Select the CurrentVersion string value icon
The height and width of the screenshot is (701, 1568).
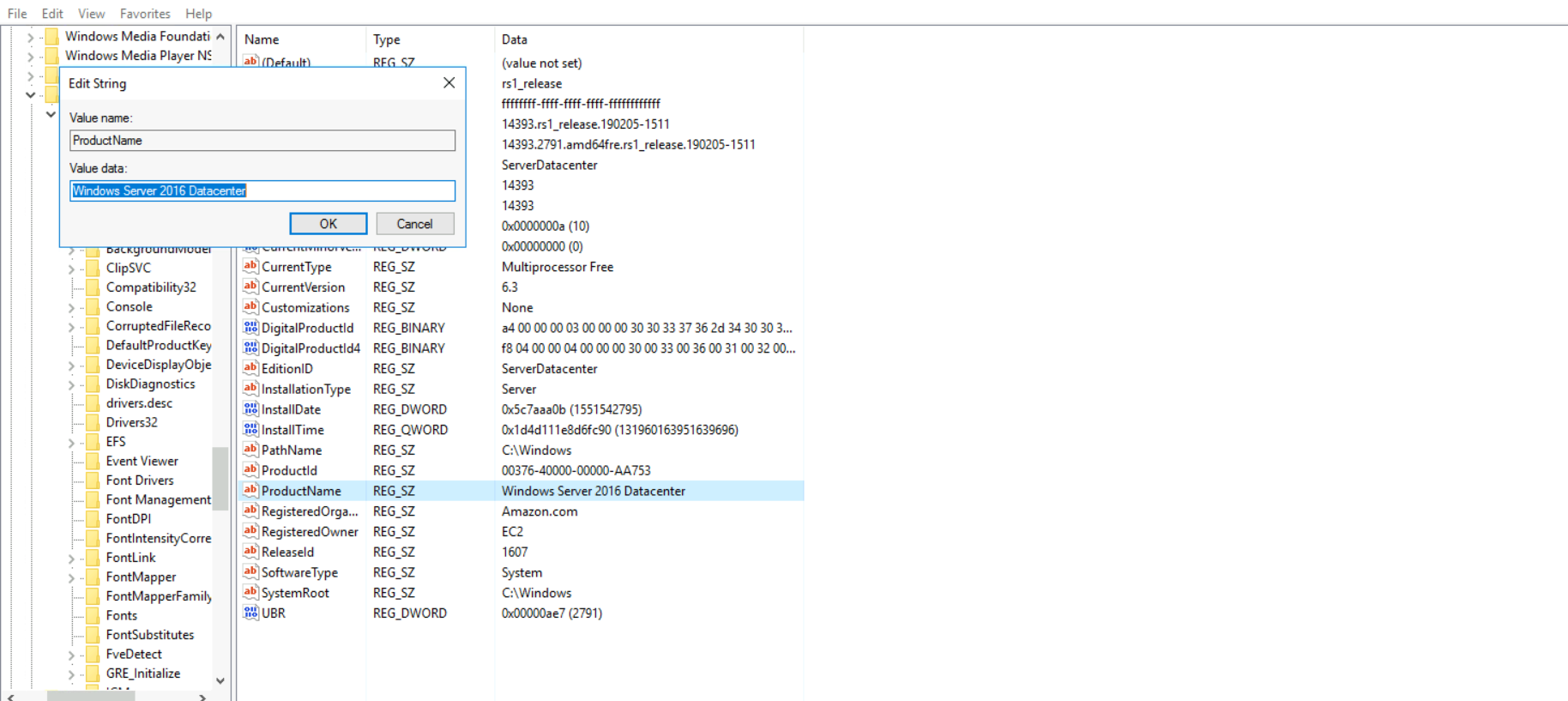pyautogui.click(x=250, y=287)
